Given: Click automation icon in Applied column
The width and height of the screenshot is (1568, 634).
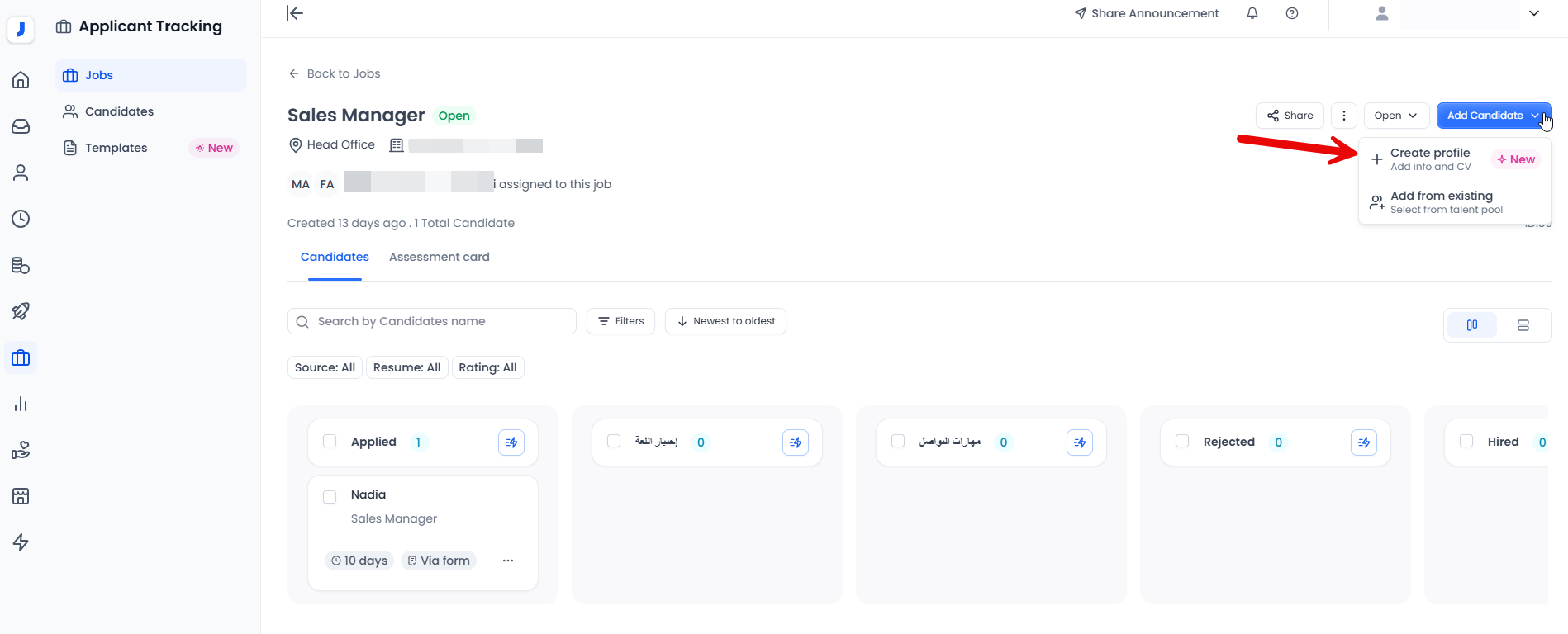Looking at the screenshot, I should coord(511,442).
